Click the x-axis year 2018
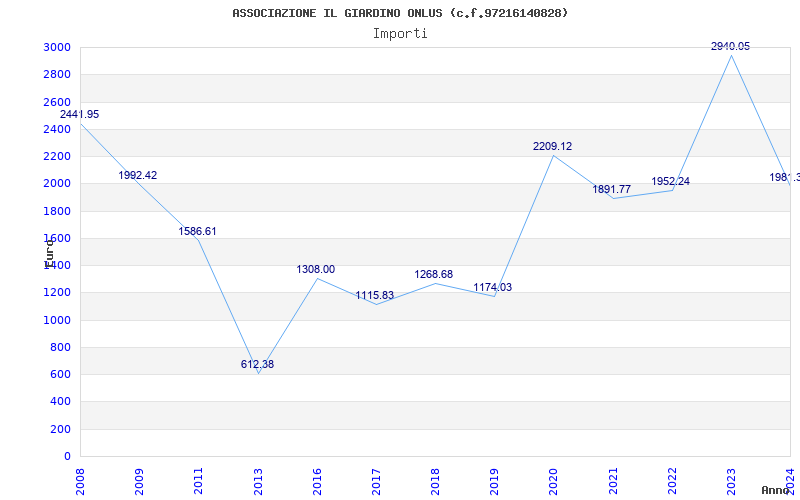 (x=436, y=481)
